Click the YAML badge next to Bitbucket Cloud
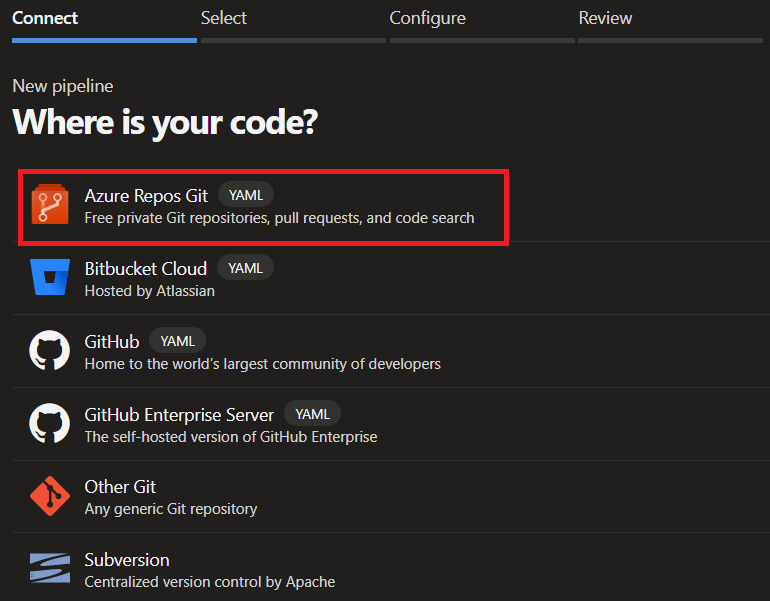The width and height of the screenshot is (770, 601). (x=245, y=267)
